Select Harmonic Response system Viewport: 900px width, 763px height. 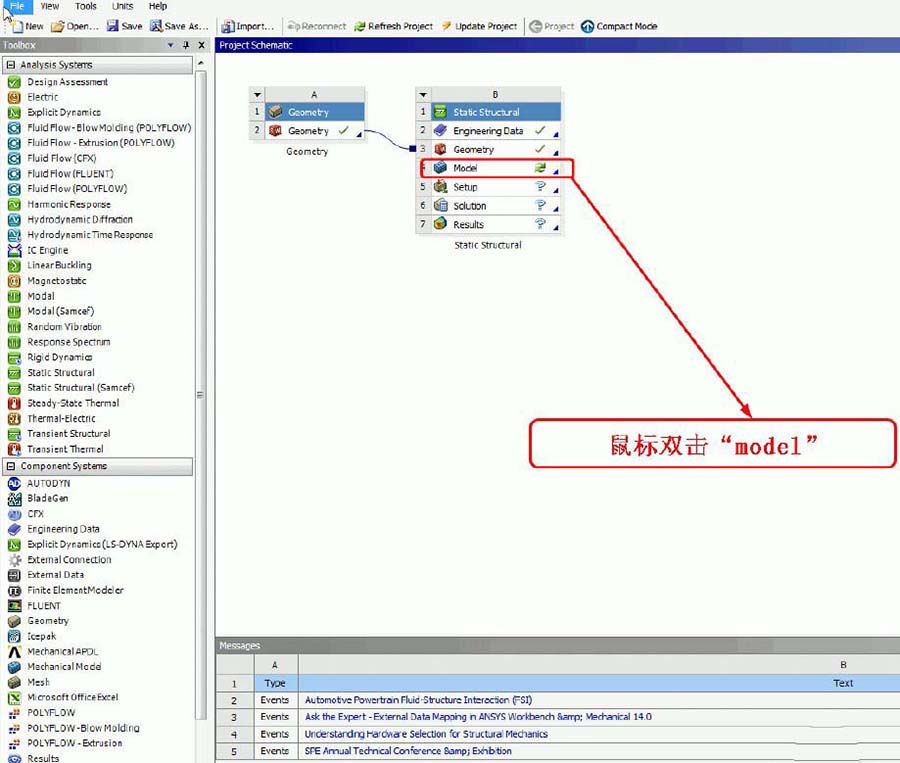[69, 204]
